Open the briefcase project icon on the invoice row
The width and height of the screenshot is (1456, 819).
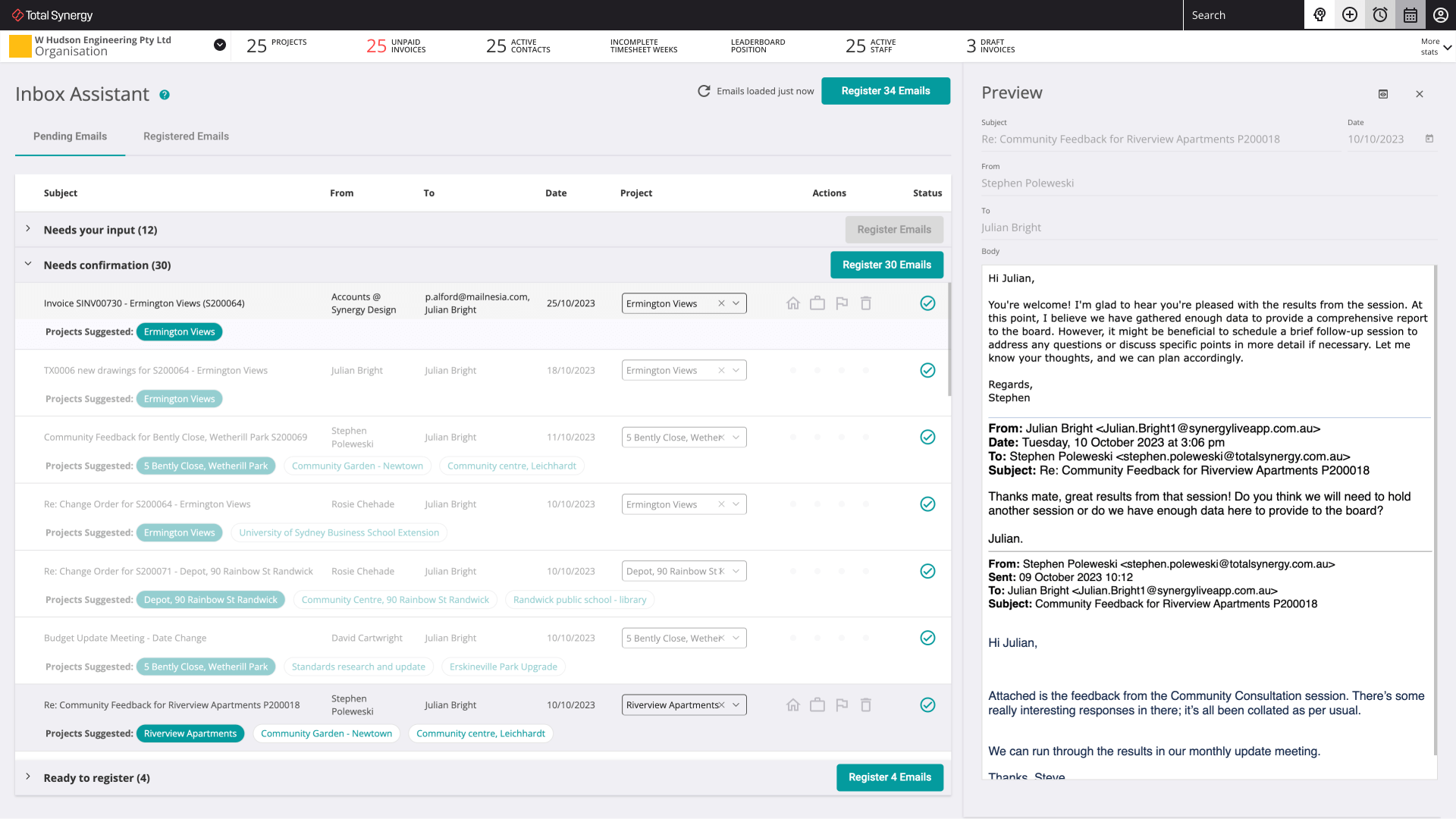pyautogui.click(x=817, y=303)
